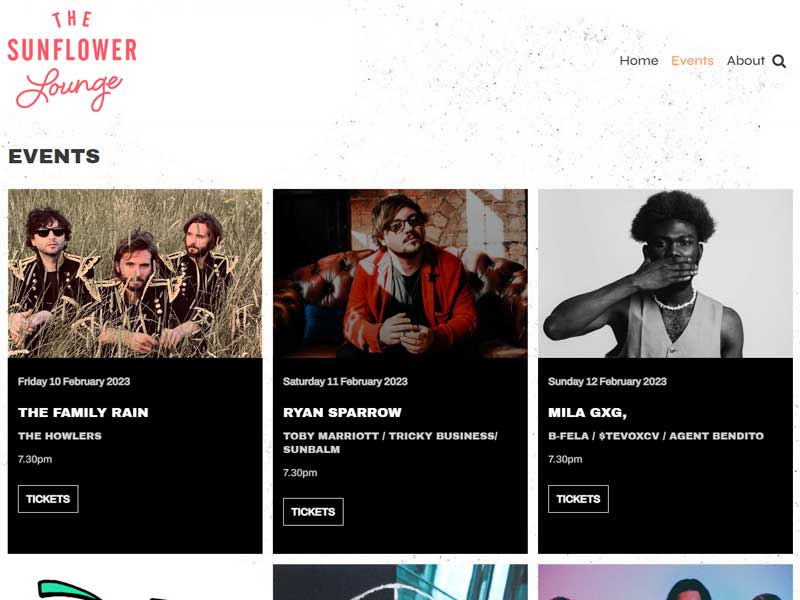Click Tickets button for The Family Rain

click(x=48, y=499)
